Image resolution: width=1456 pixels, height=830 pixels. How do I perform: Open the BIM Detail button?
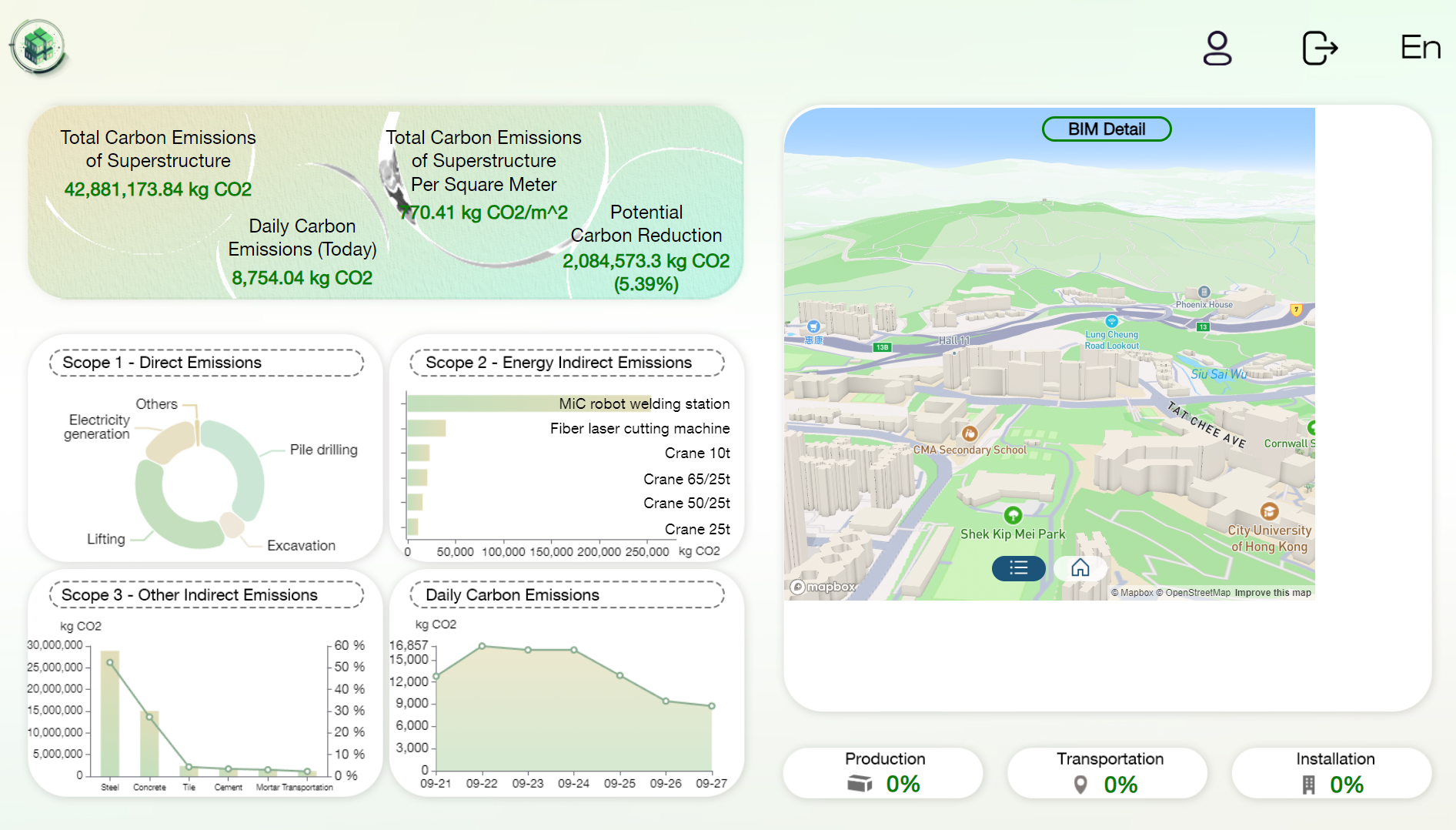[1106, 129]
